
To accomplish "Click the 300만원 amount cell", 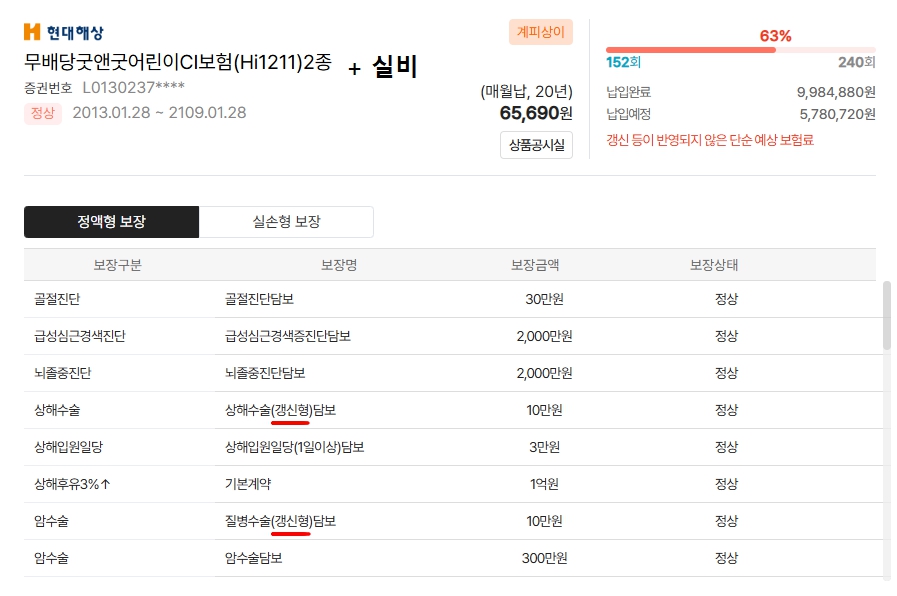I will click(x=544, y=558).
